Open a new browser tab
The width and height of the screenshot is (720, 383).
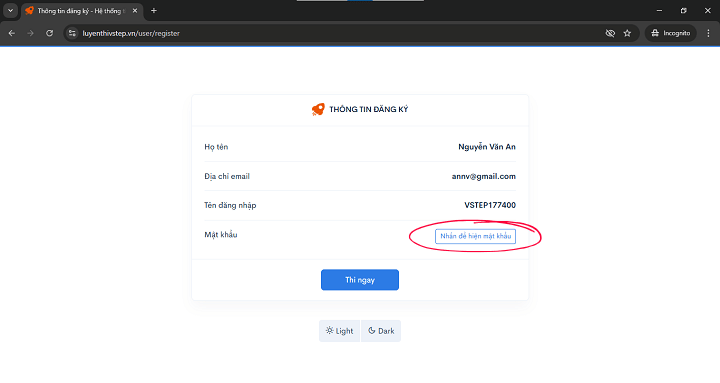(x=154, y=11)
